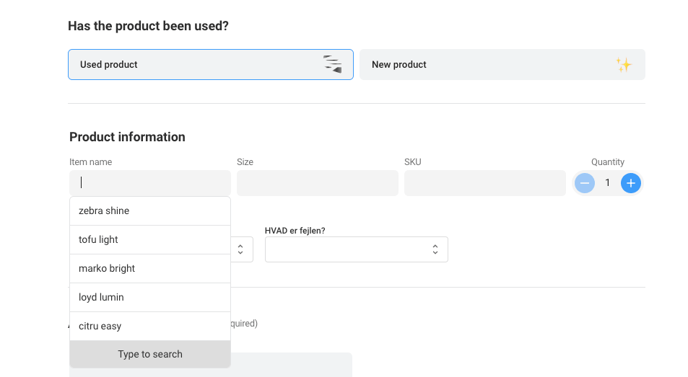Click the Type to search footer
The width and height of the screenshot is (688, 377).
click(x=150, y=354)
